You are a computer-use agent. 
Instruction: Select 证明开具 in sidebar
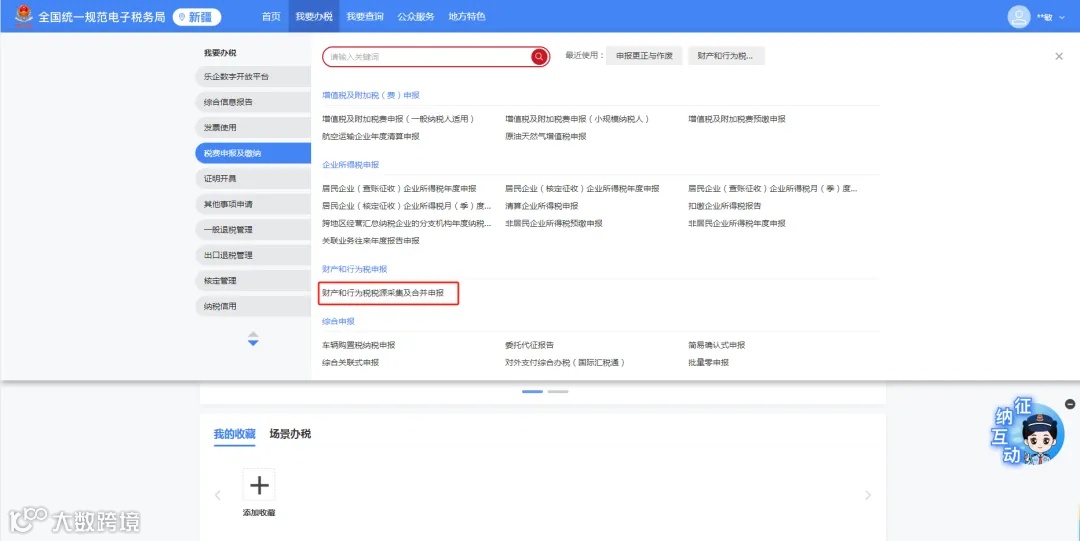(253, 178)
